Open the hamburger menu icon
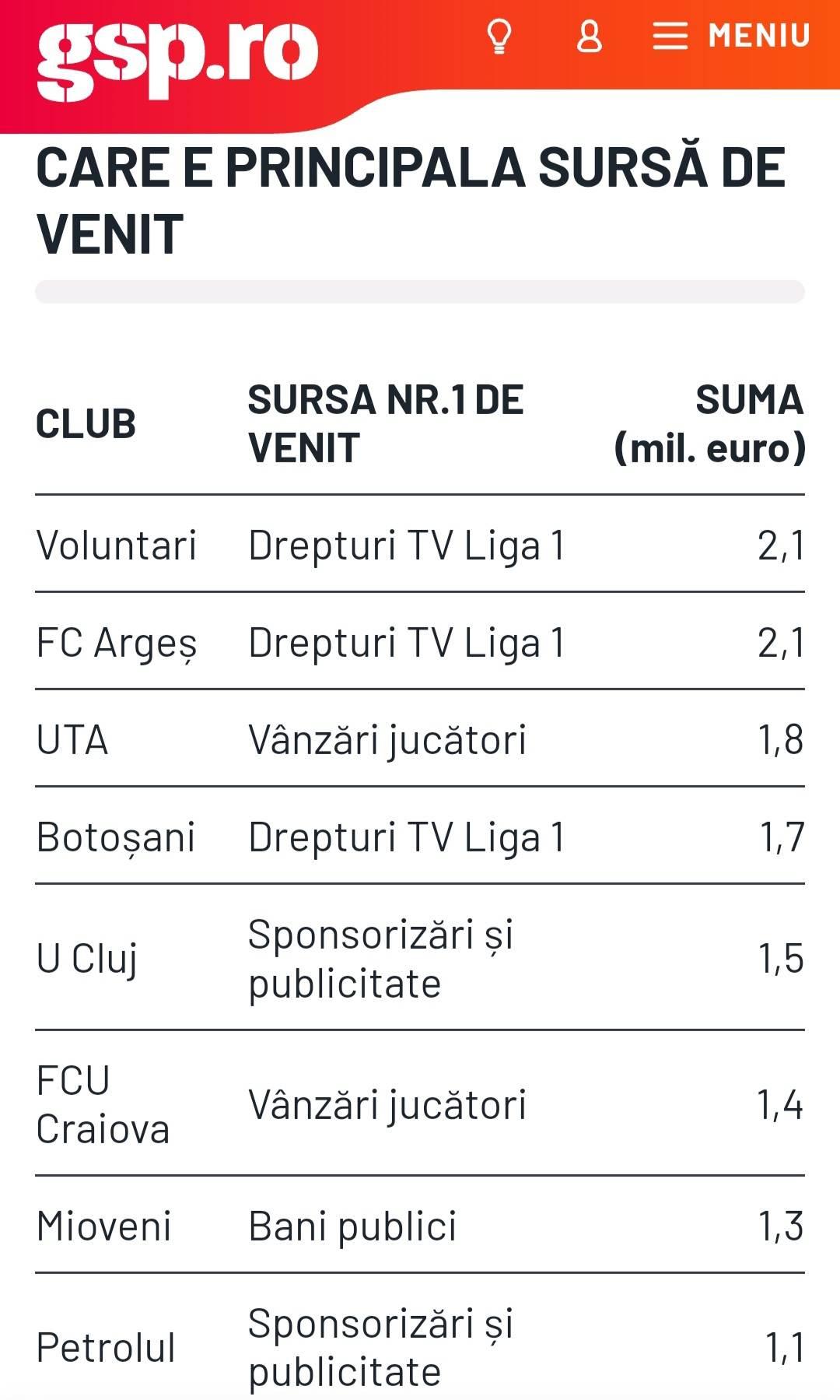 point(670,36)
